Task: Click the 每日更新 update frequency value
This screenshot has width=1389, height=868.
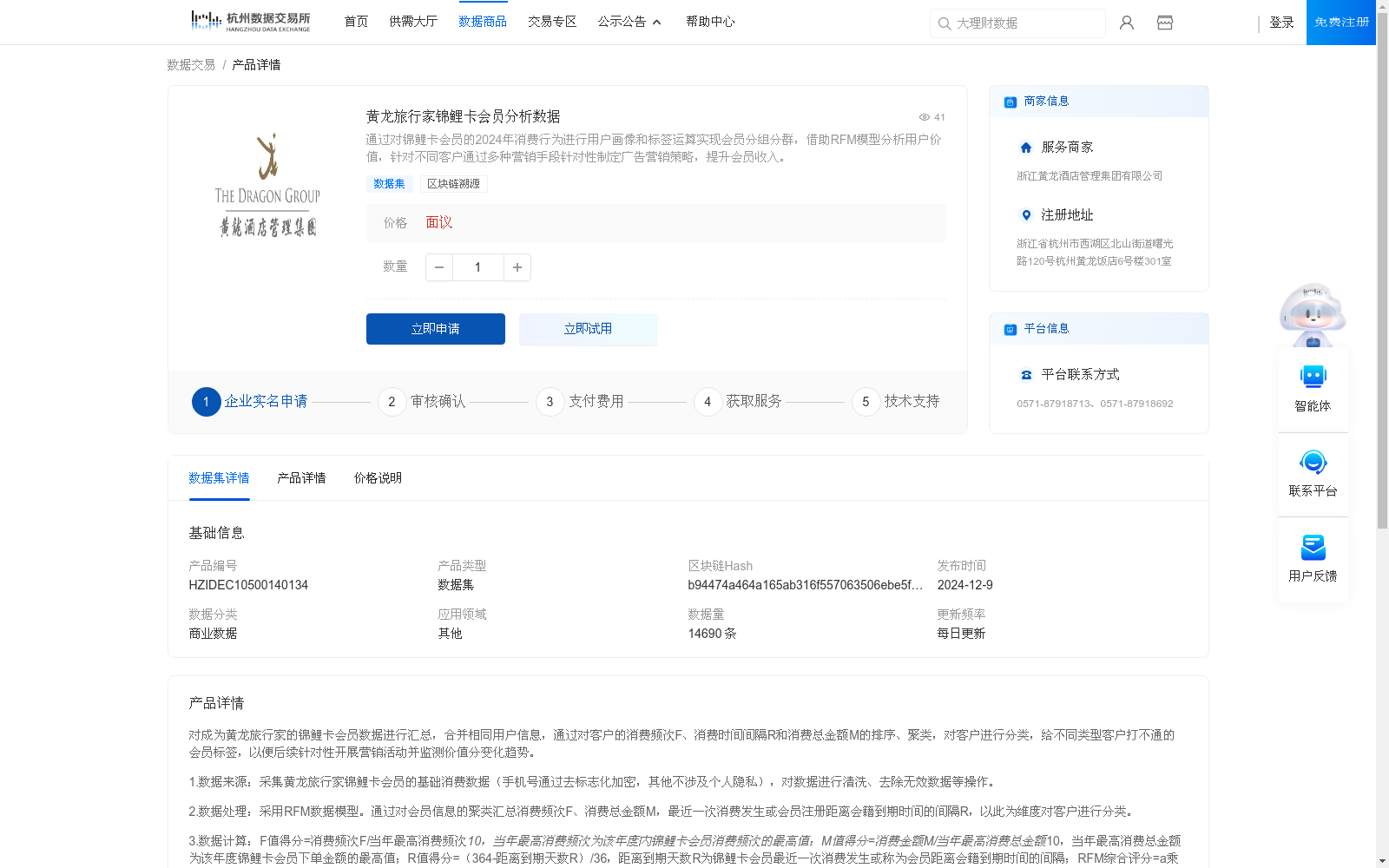Action: pos(961,635)
